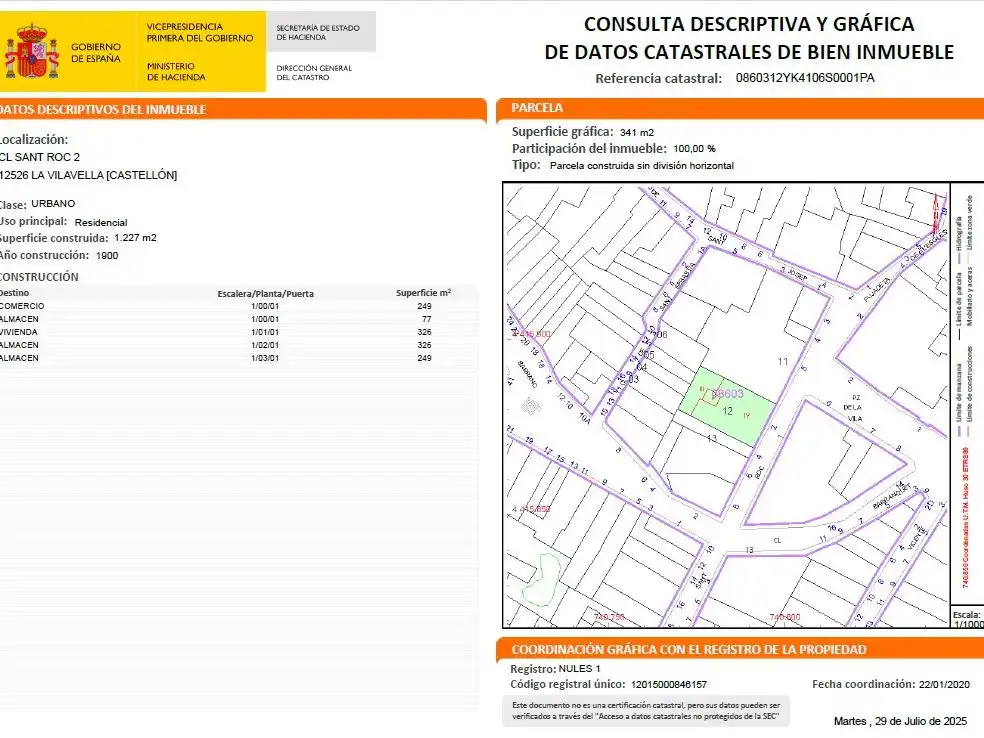
Task: Click '249' in the COMERCIO row
Action: tap(424, 306)
